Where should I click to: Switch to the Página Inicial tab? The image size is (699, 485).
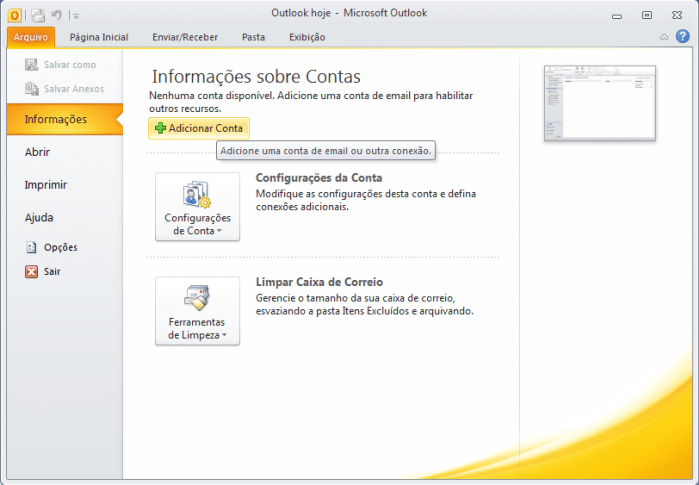click(x=99, y=37)
